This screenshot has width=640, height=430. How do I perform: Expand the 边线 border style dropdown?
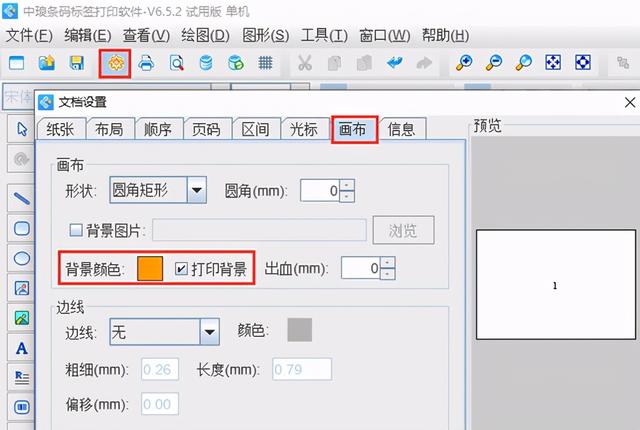pyautogui.click(x=209, y=332)
